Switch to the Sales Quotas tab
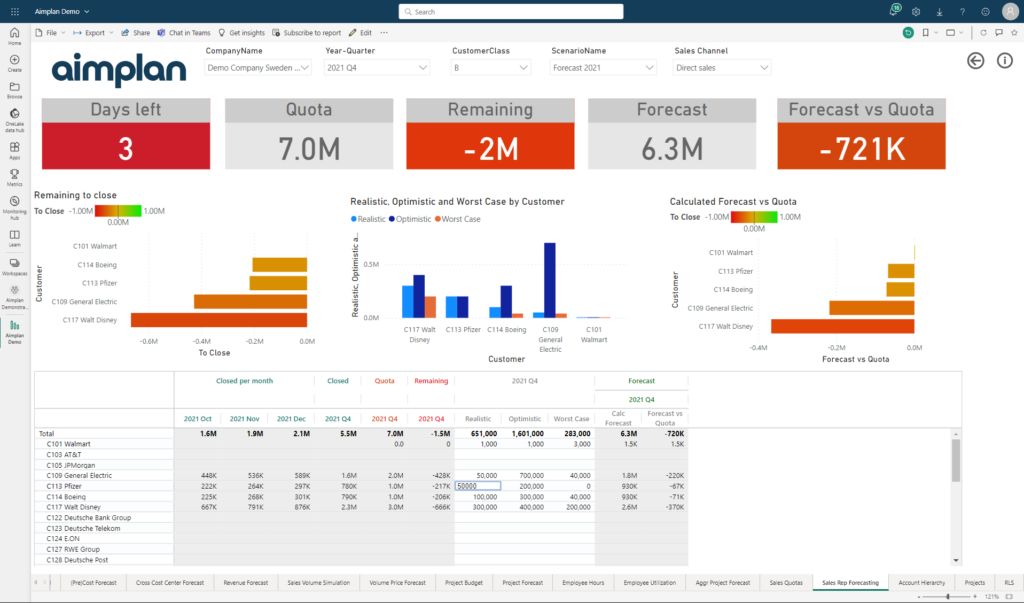The width and height of the screenshot is (1024, 603). tap(786, 582)
